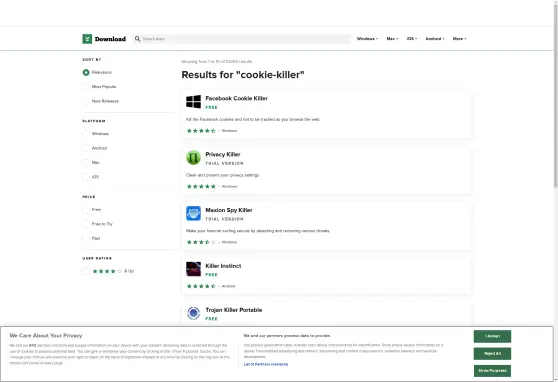Open the Maxion Spy Killer blue icon
Viewport: 558px width, 382px height.
click(x=193, y=214)
